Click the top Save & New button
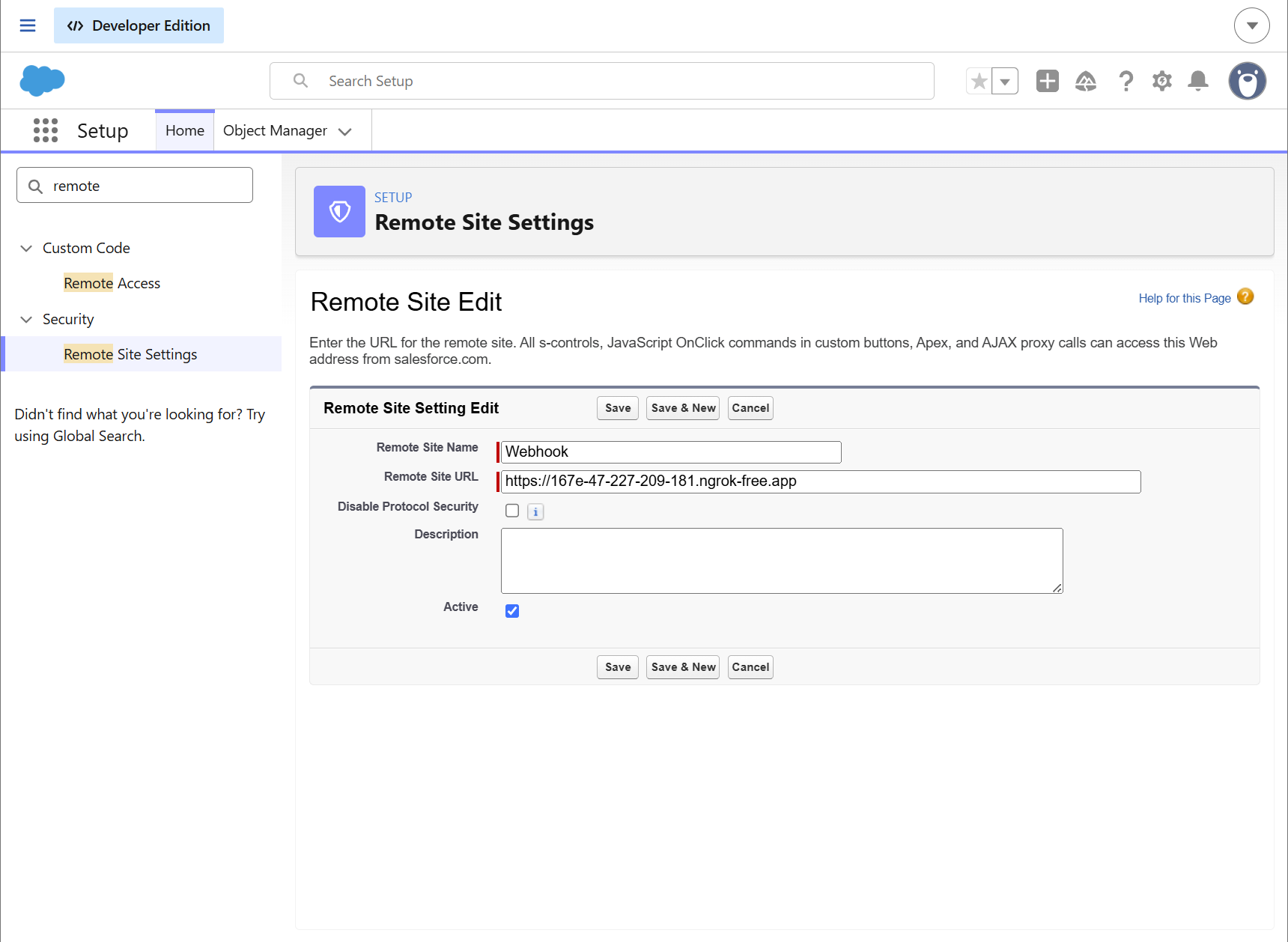Screen dimensions: 1288x942 click(683, 408)
